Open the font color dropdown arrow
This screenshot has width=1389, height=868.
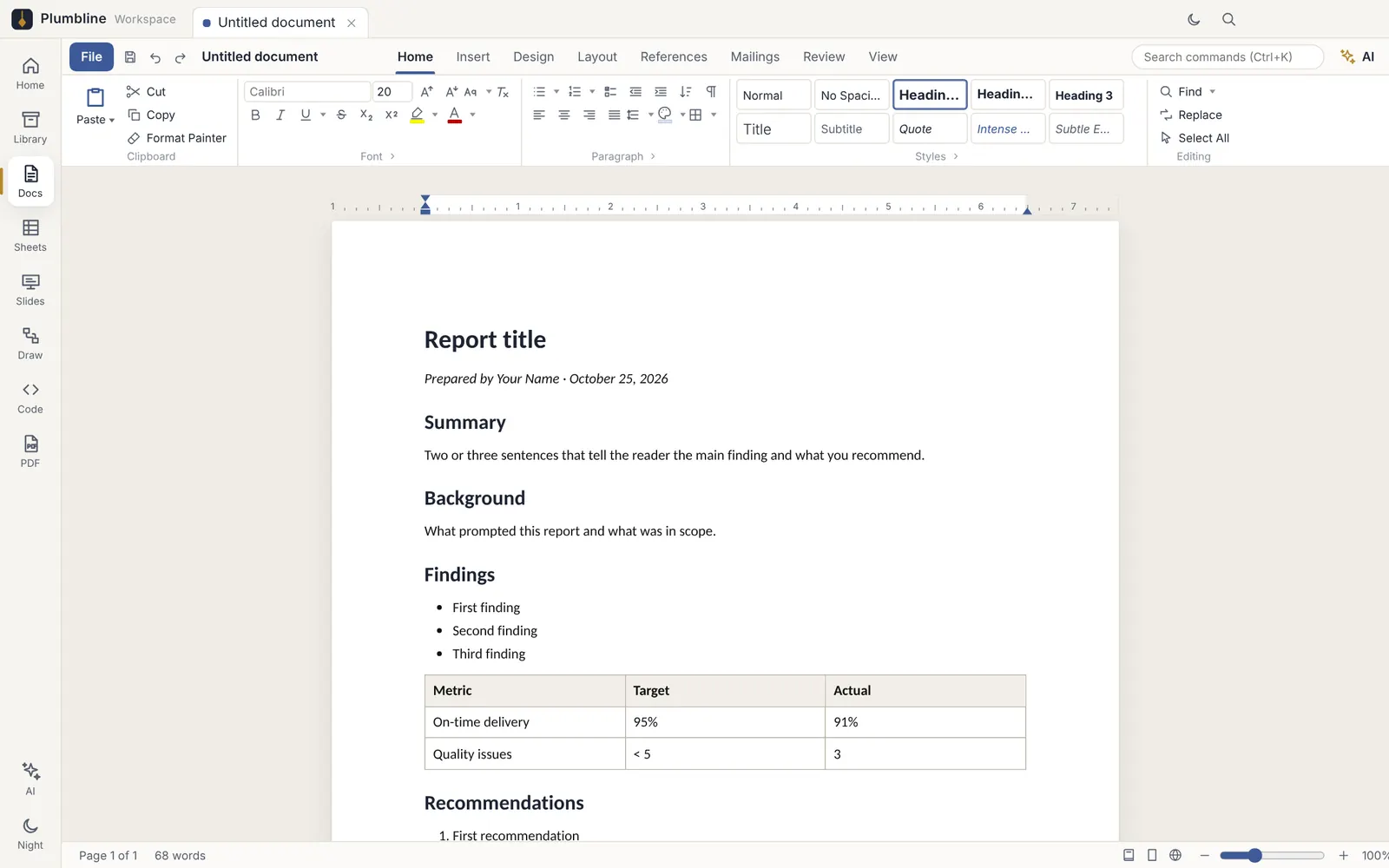pyautogui.click(x=472, y=115)
